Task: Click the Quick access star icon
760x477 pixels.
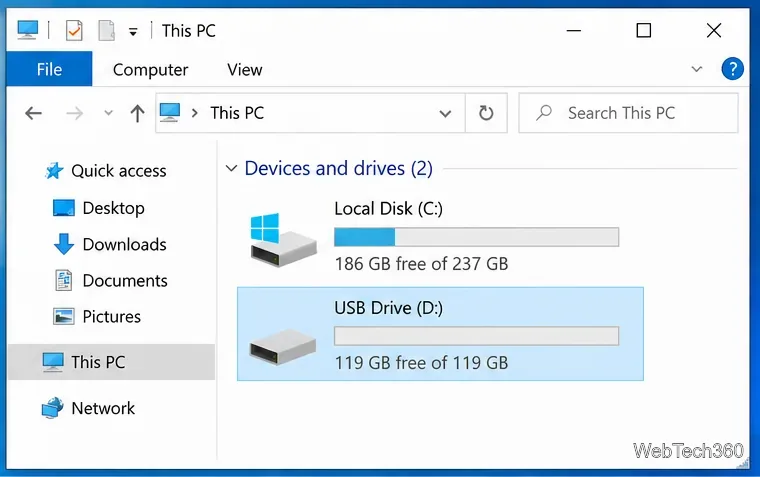Action: point(54,171)
